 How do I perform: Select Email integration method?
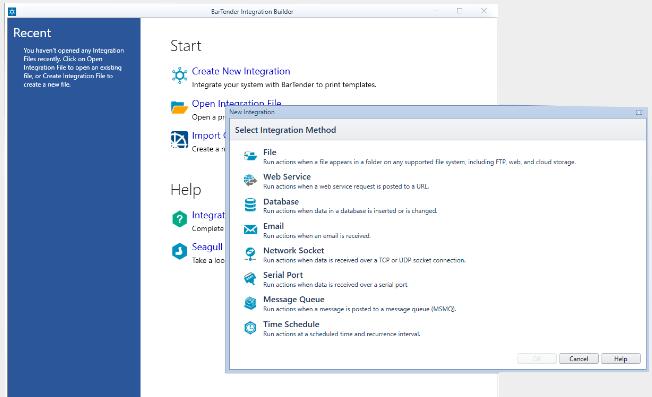pos(273,226)
